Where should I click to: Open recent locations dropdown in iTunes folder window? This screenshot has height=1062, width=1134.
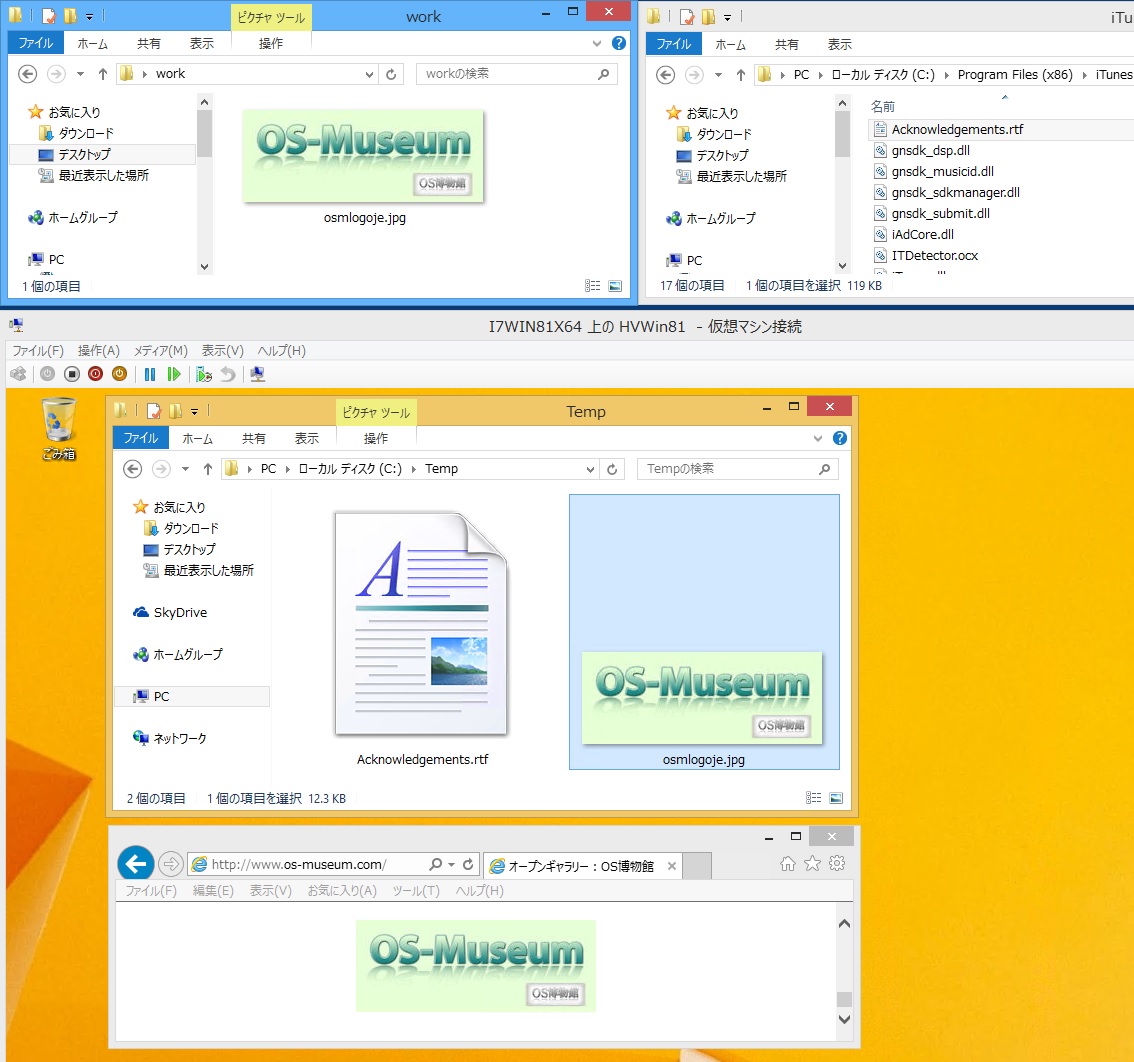click(718, 75)
